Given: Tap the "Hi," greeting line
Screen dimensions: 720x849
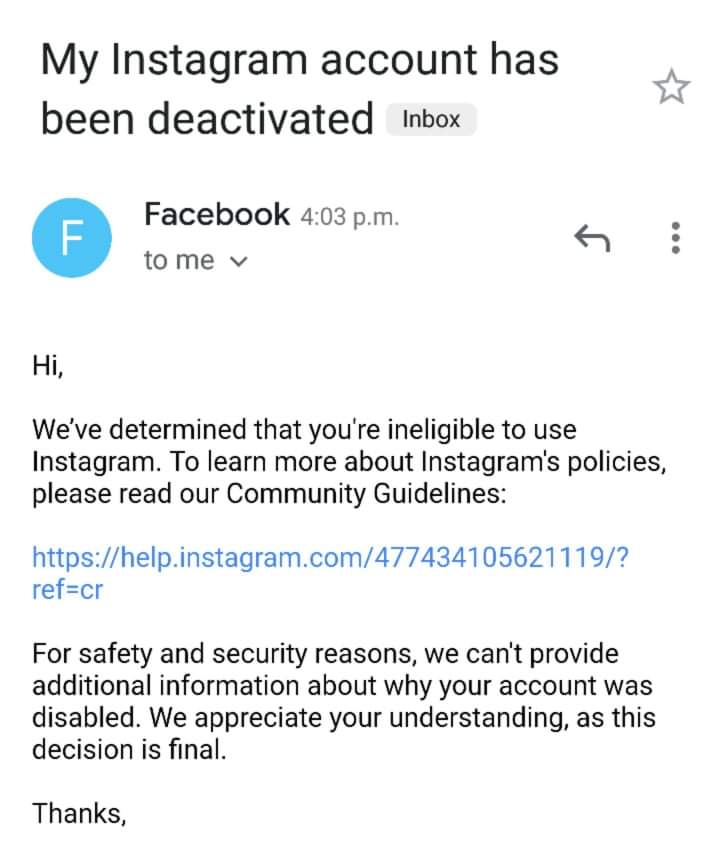Looking at the screenshot, I should [x=48, y=368].
